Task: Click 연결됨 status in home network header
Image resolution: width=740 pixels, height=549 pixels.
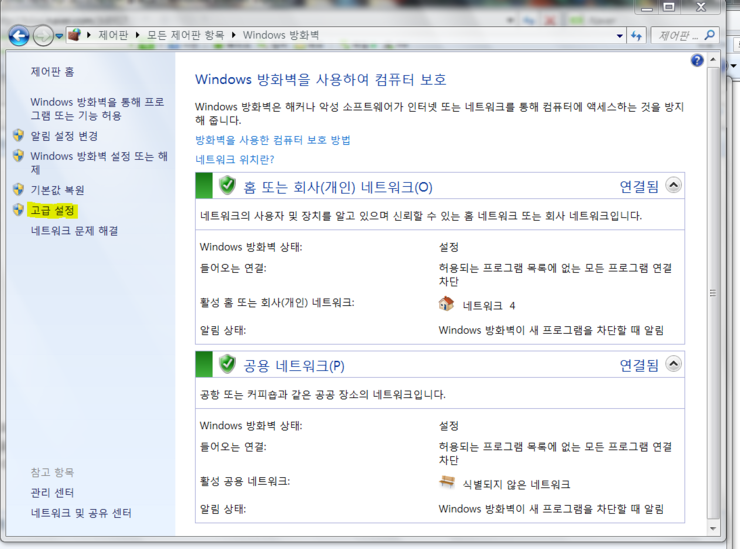Action: [639, 186]
